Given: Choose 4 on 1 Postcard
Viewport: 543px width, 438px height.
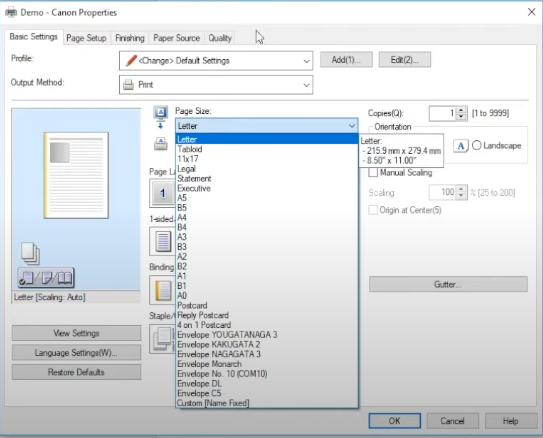Looking at the screenshot, I should pyautogui.click(x=267, y=325).
